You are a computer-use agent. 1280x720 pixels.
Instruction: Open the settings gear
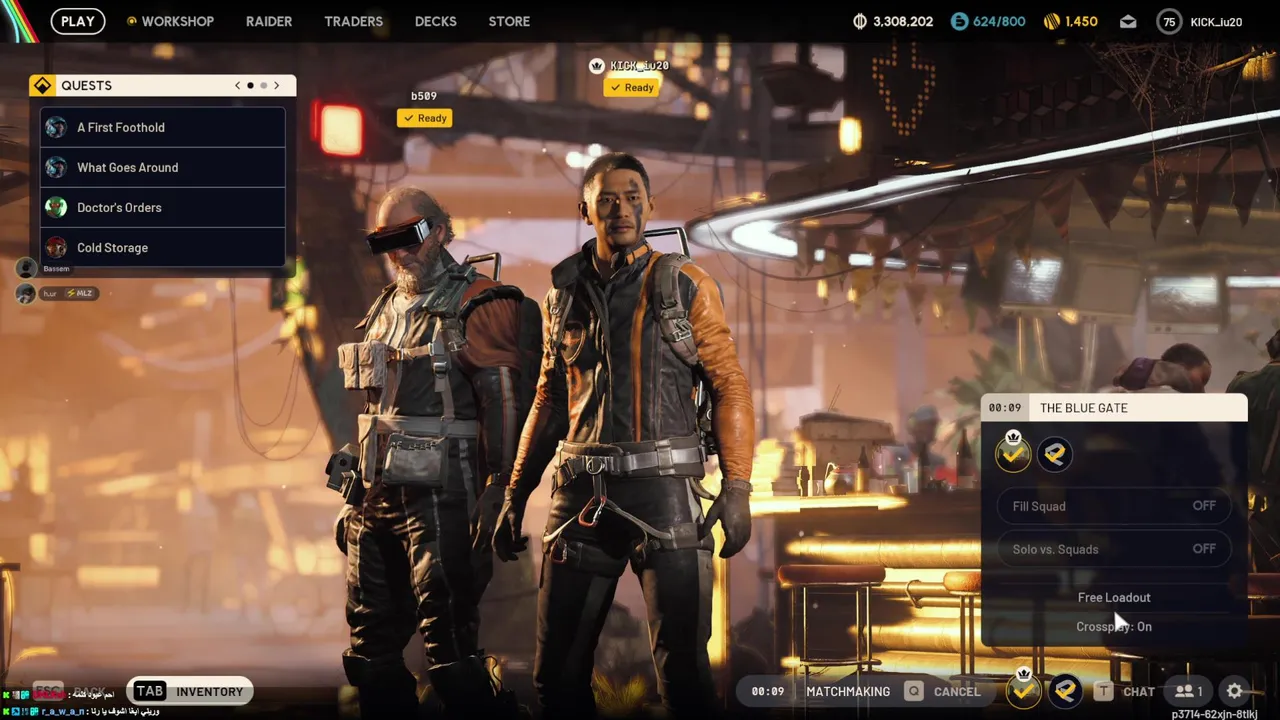click(1235, 691)
